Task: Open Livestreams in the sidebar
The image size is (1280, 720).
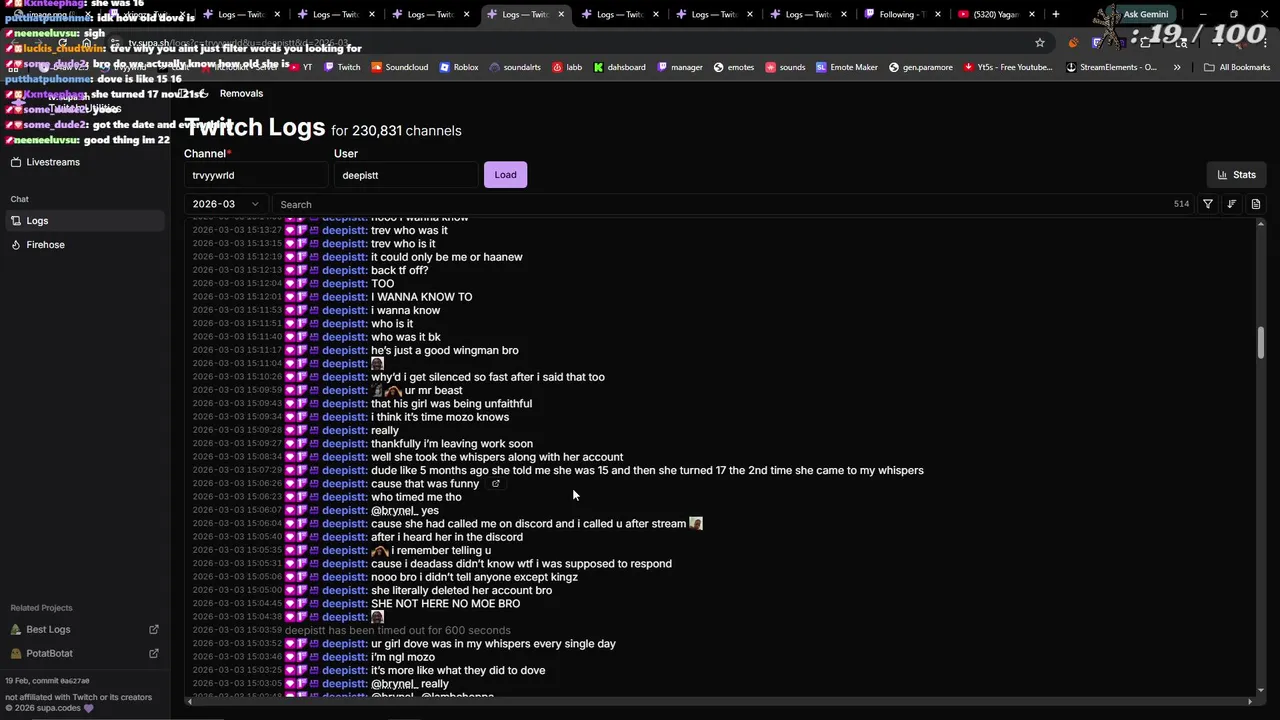Action: 53,162
